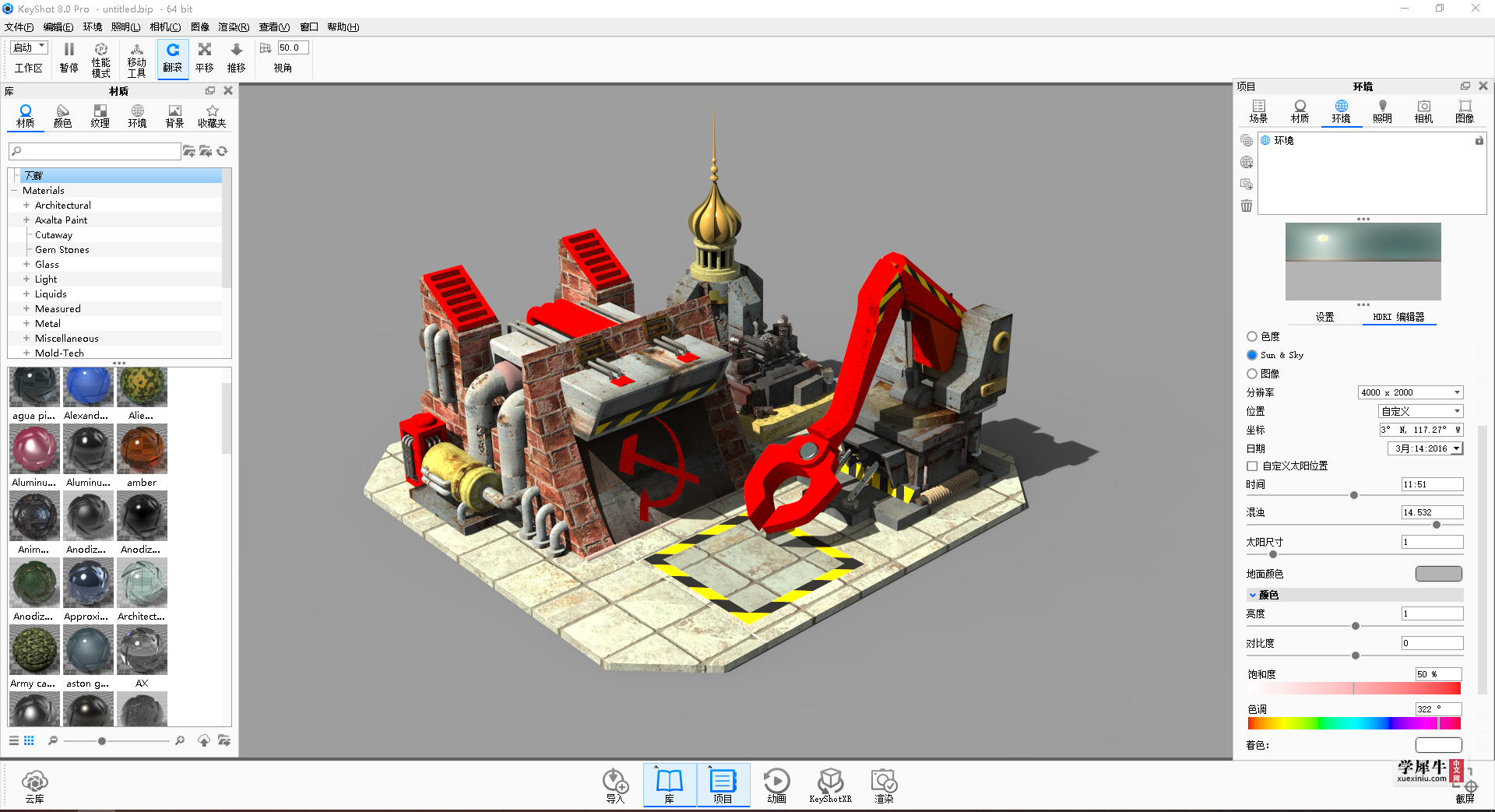Open the 颜色 tab in library
This screenshot has height=812, width=1495.
point(62,116)
